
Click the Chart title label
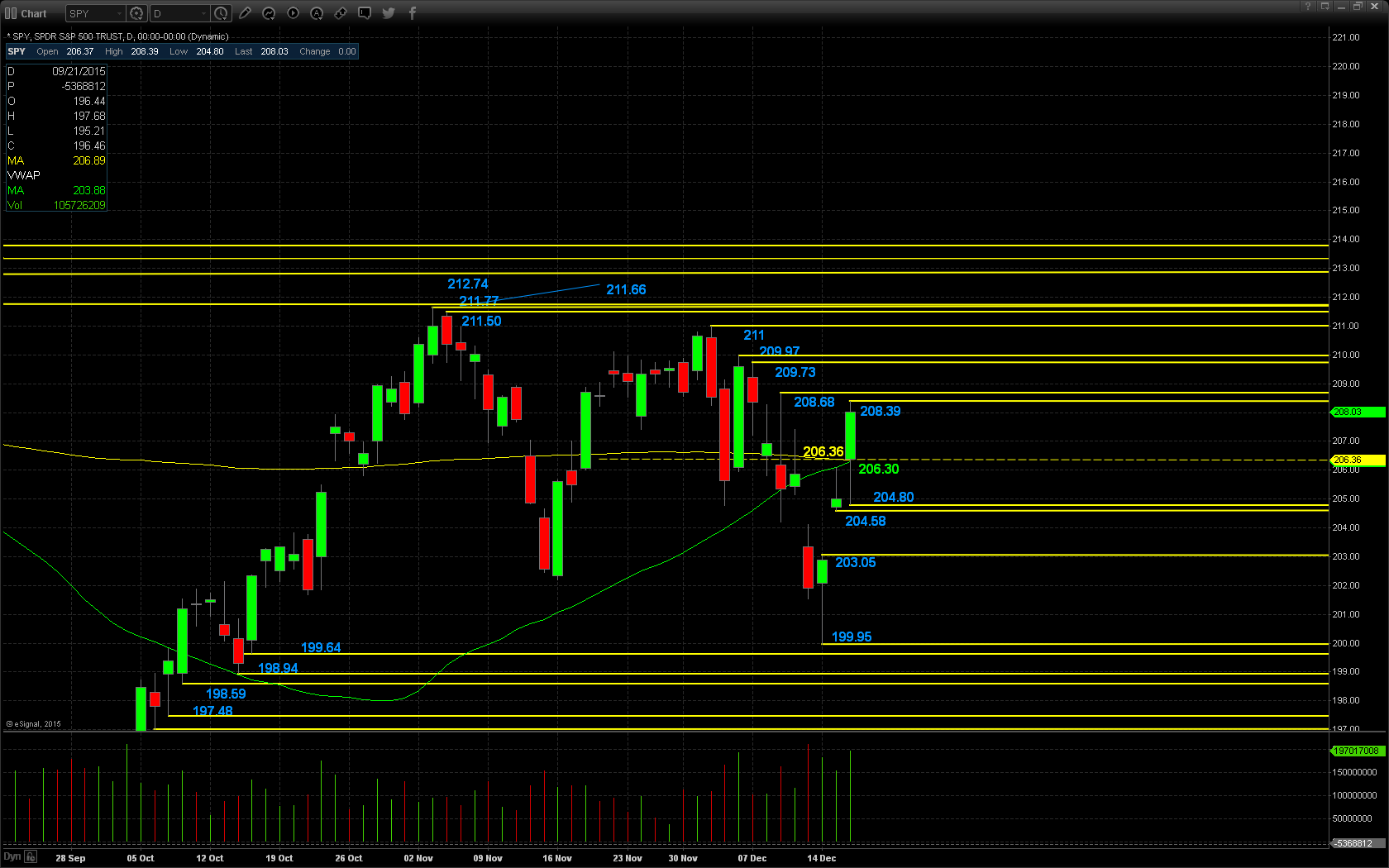pos(34,14)
